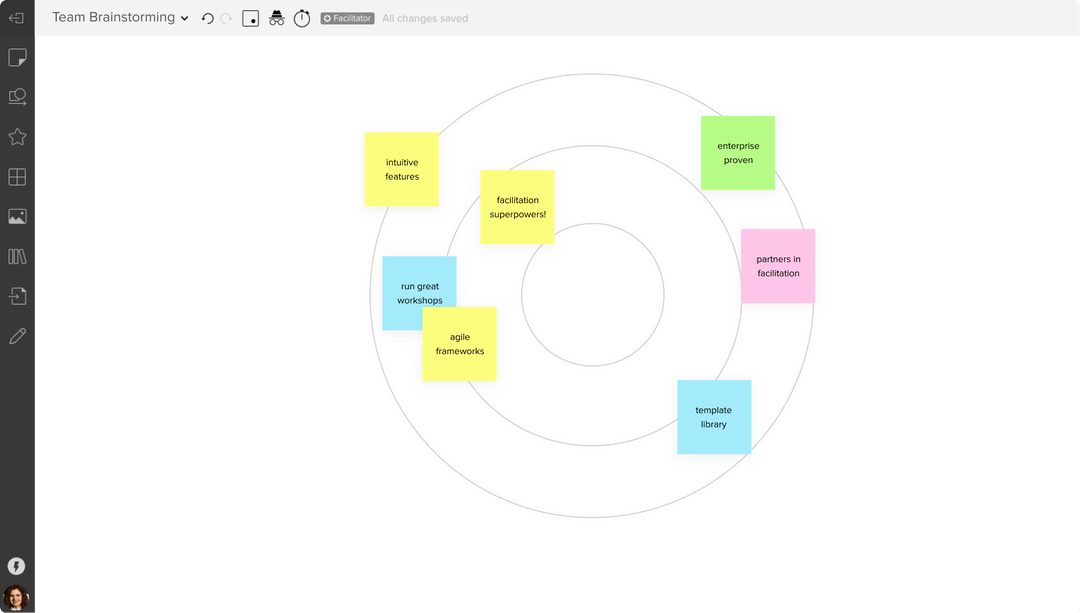Image resolution: width=1080 pixels, height=613 pixels.
Task: Open the grid templates tool
Action: tap(17, 177)
